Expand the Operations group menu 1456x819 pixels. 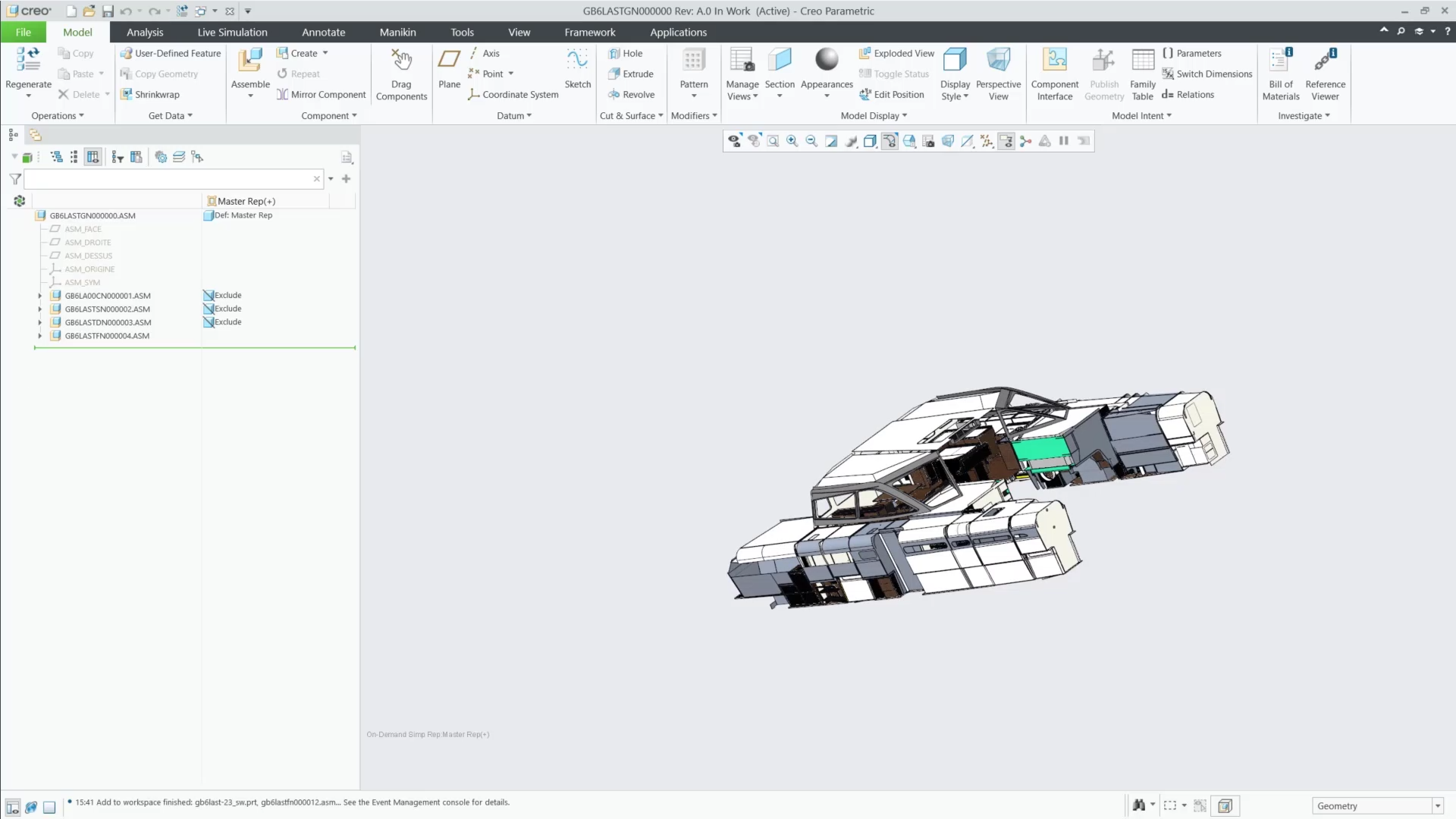click(x=58, y=116)
